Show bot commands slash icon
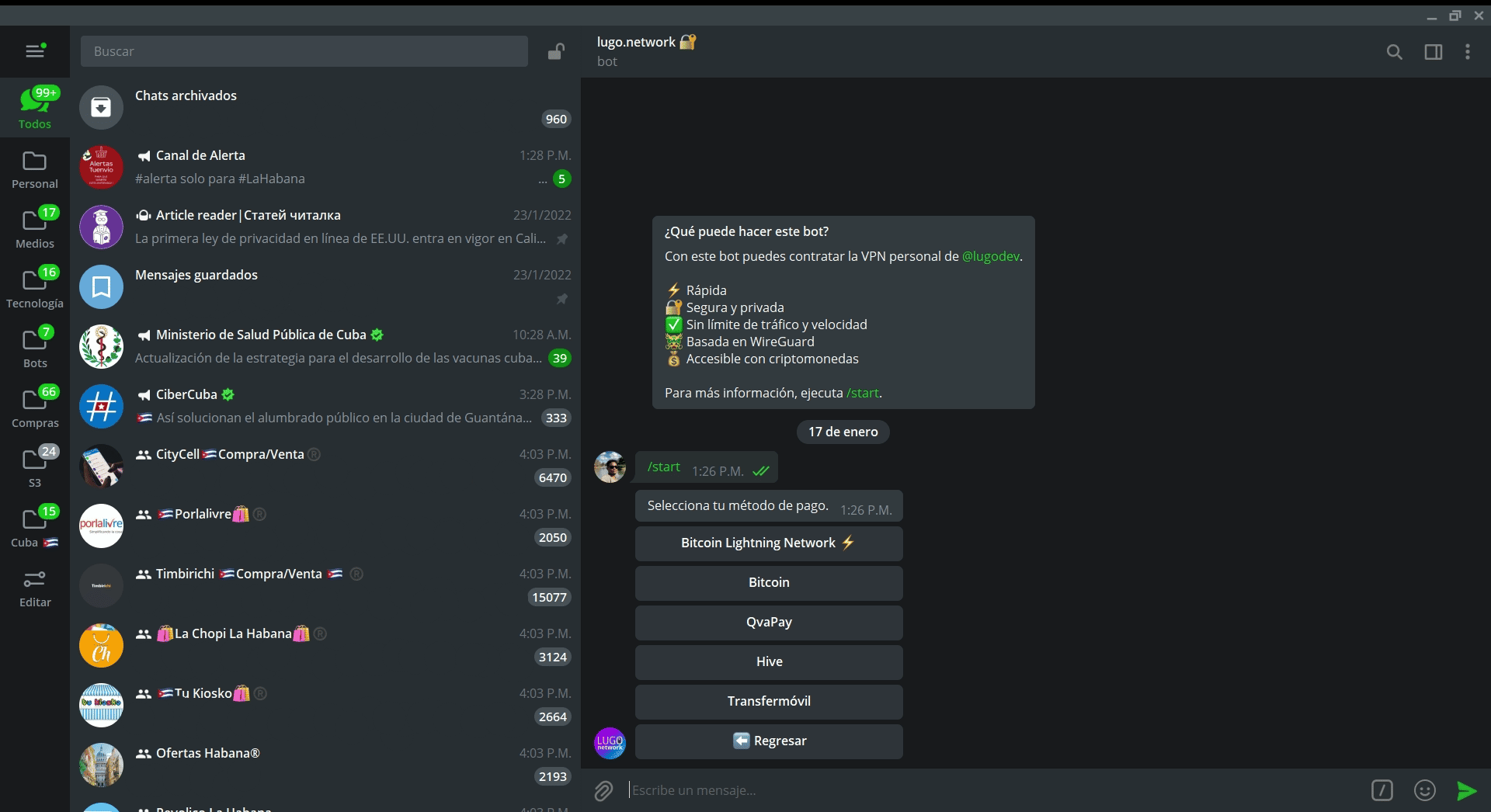The width and height of the screenshot is (1491, 812). click(x=1382, y=790)
